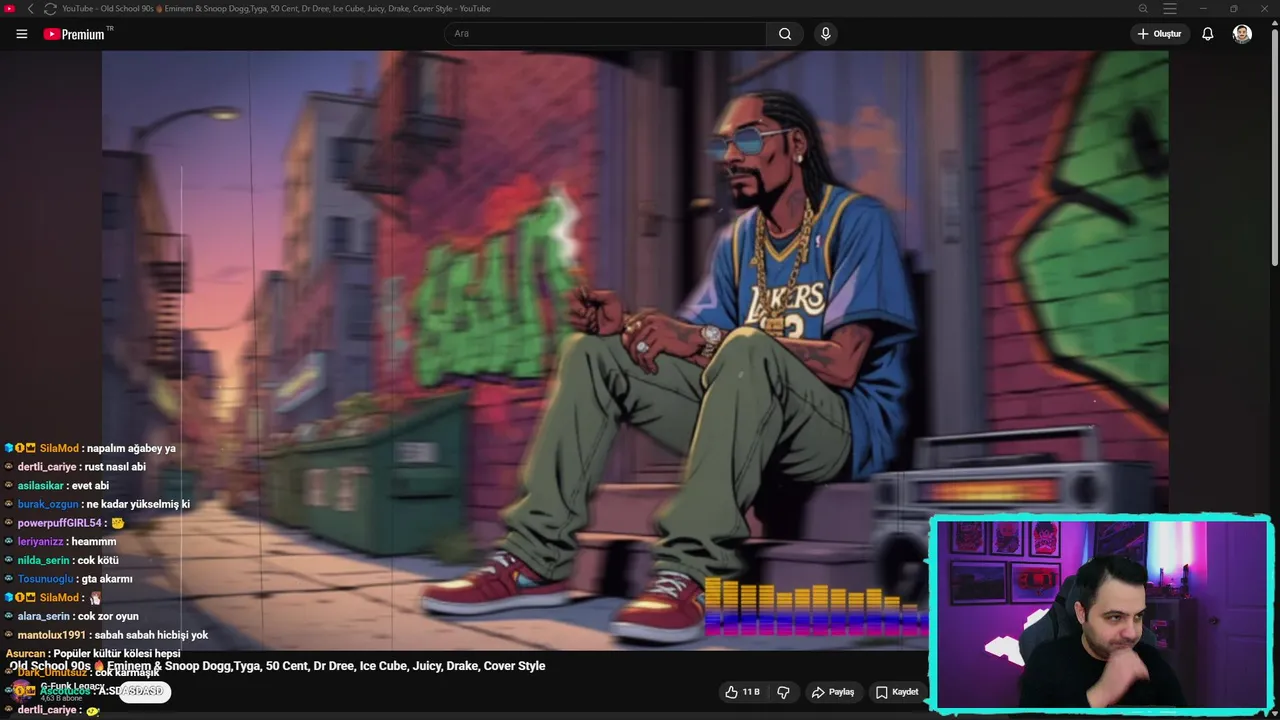Viewport: 1280px width, 720px height.
Task: Click the magnifier search button
Action: [785, 34]
